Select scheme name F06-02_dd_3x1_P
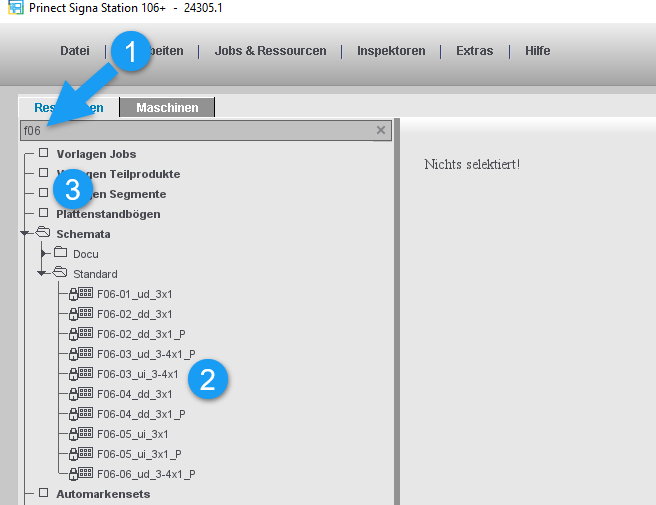 point(141,334)
